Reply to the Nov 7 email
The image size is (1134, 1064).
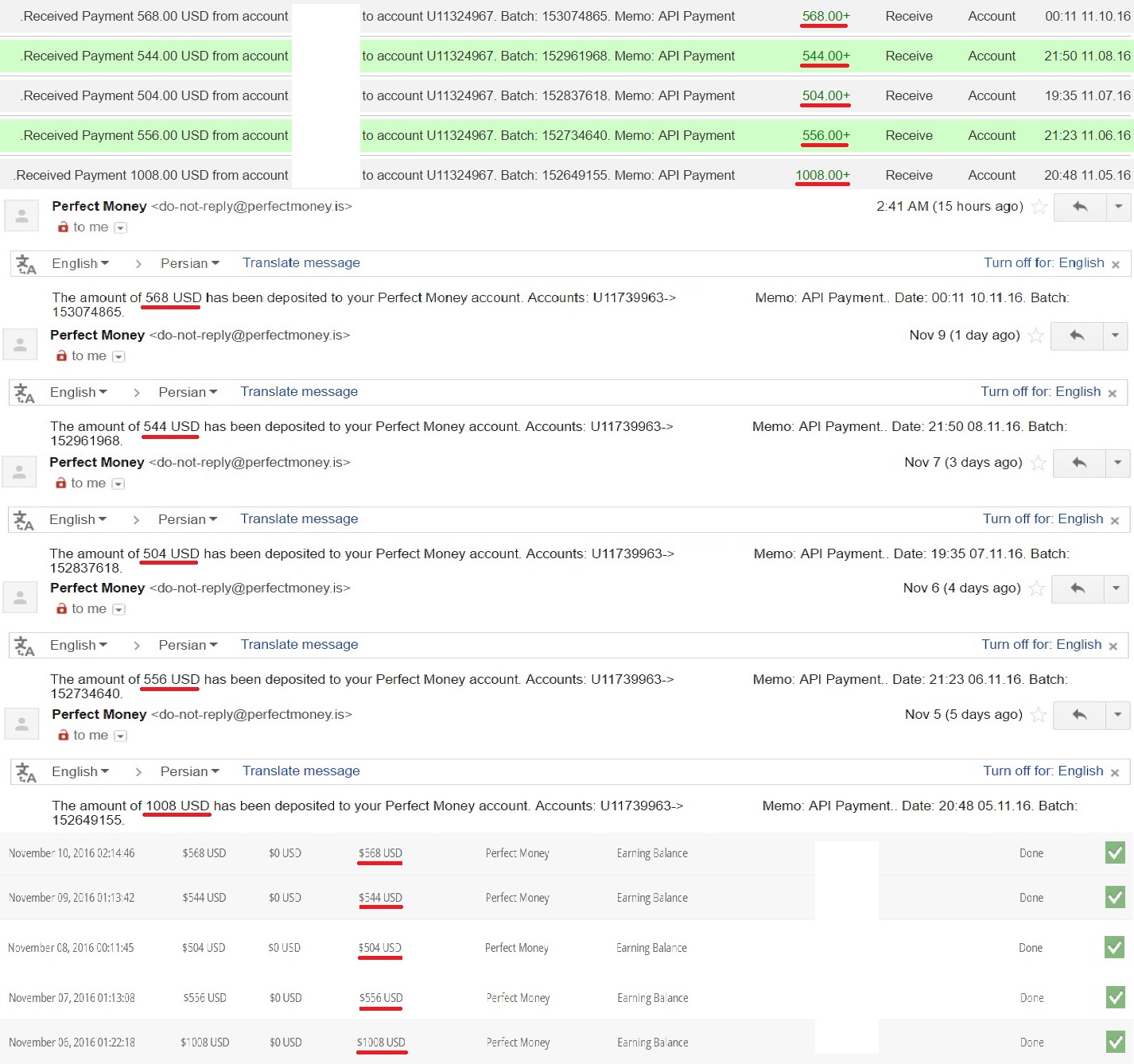click(x=1079, y=463)
